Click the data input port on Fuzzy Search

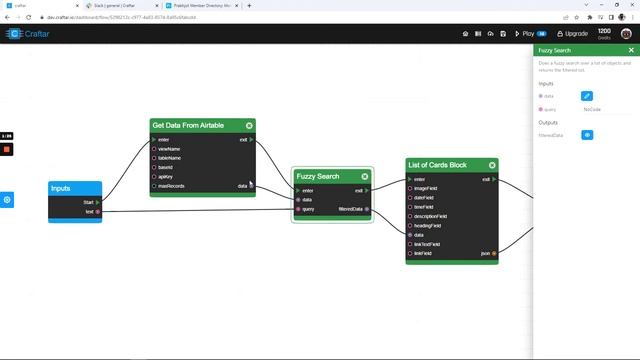298,200
